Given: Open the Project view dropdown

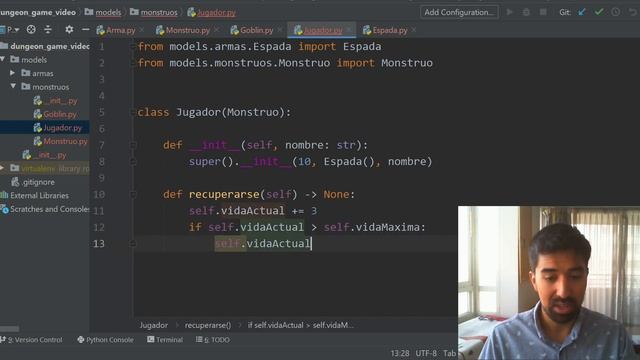Looking at the screenshot, I should click(x=10, y=30).
